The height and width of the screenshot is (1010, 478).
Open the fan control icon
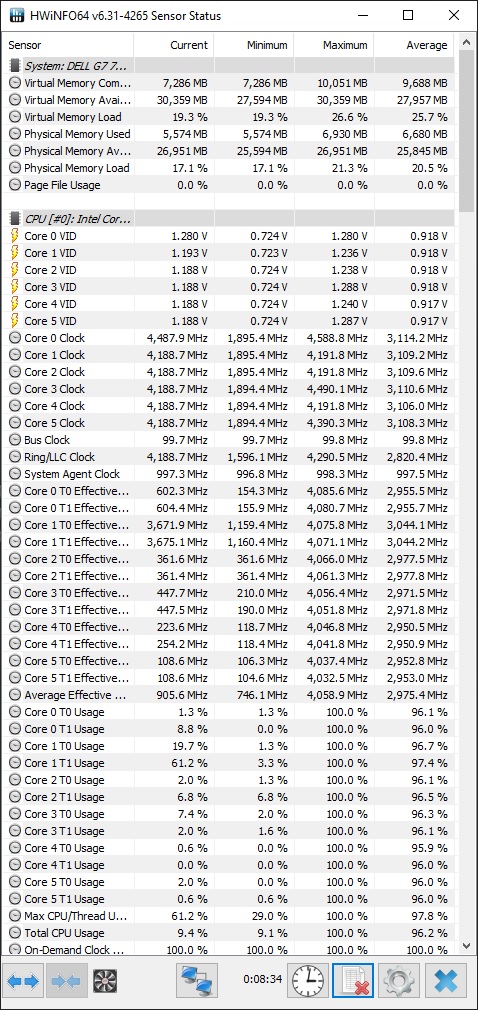pos(104,981)
